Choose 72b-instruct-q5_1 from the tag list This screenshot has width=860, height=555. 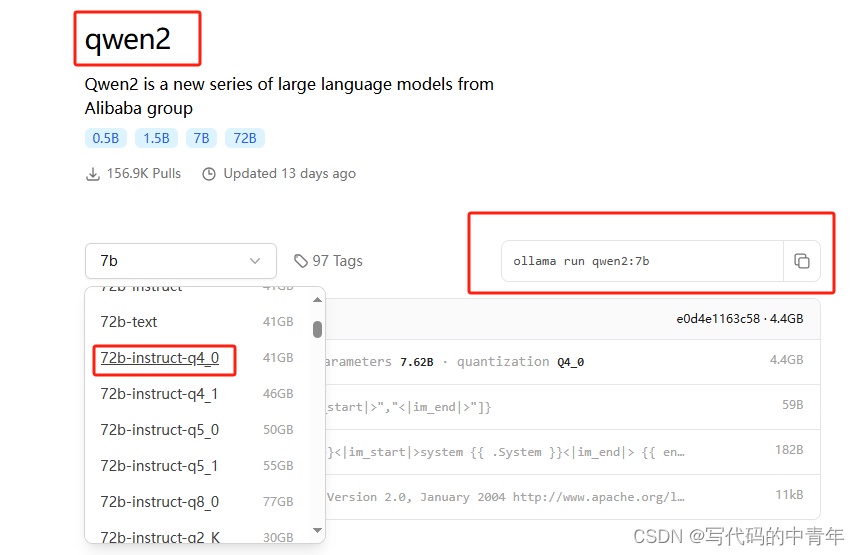pos(197,466)
